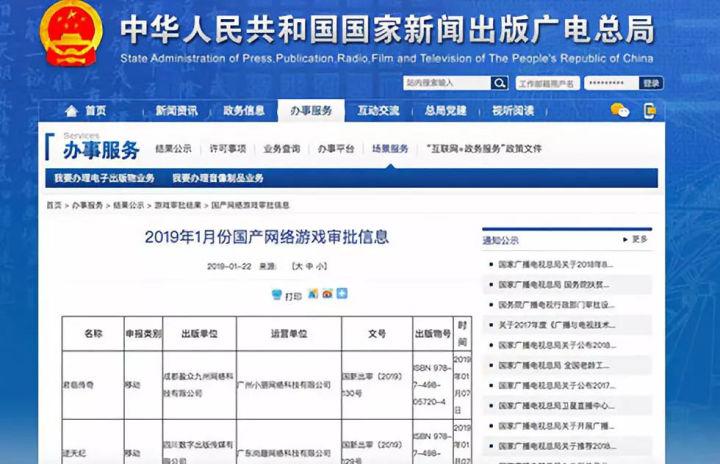
Task: Click the 申报类别 table column header
Action: [143, 334]
